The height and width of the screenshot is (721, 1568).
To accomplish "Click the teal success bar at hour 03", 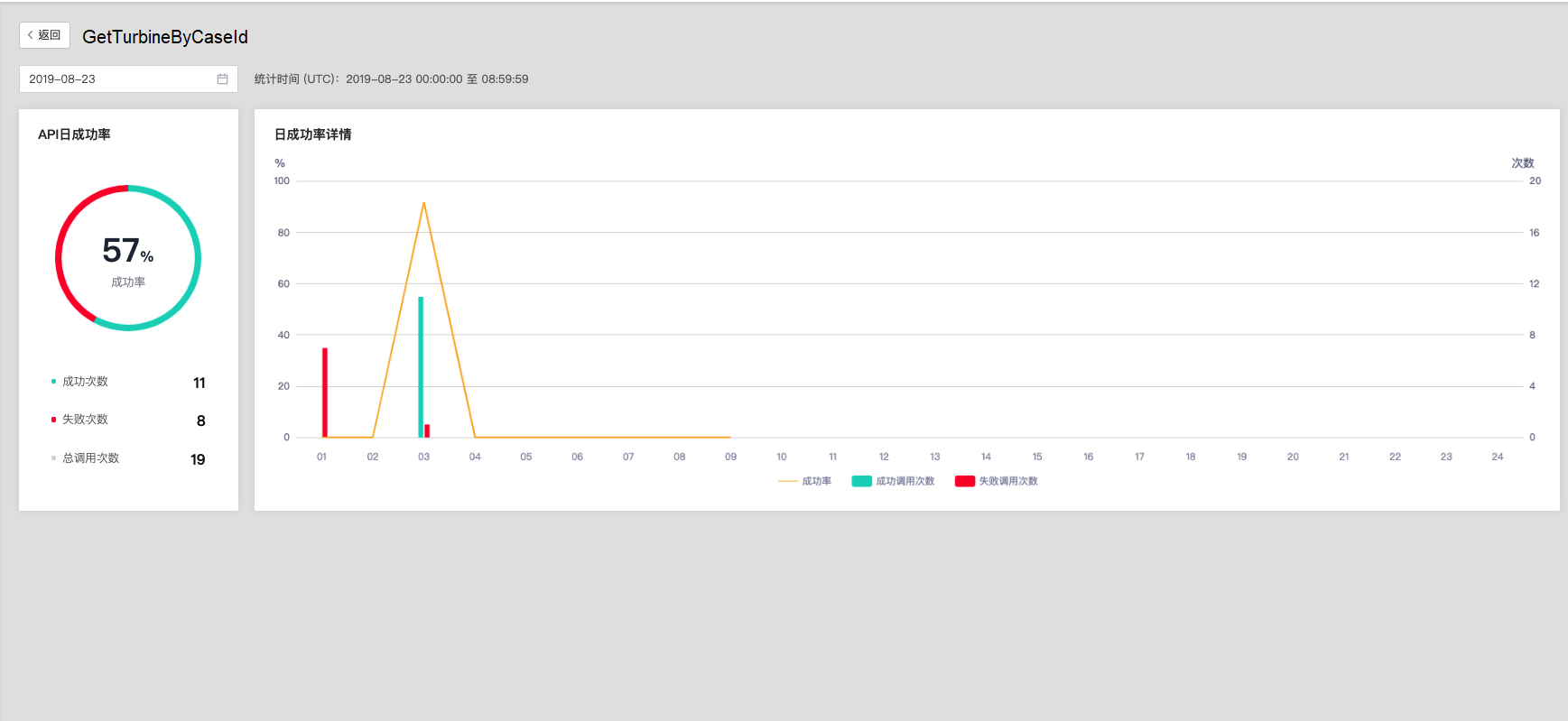I will [x=421, y=367].
